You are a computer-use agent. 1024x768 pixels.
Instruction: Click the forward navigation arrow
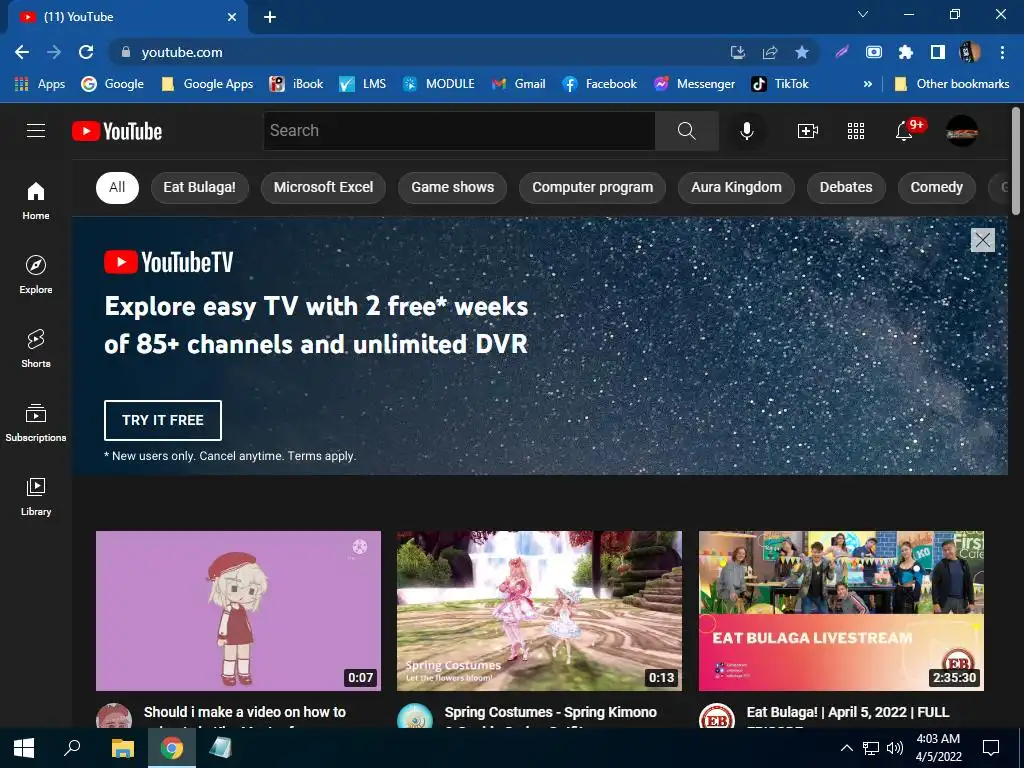[x=54, y=52]
